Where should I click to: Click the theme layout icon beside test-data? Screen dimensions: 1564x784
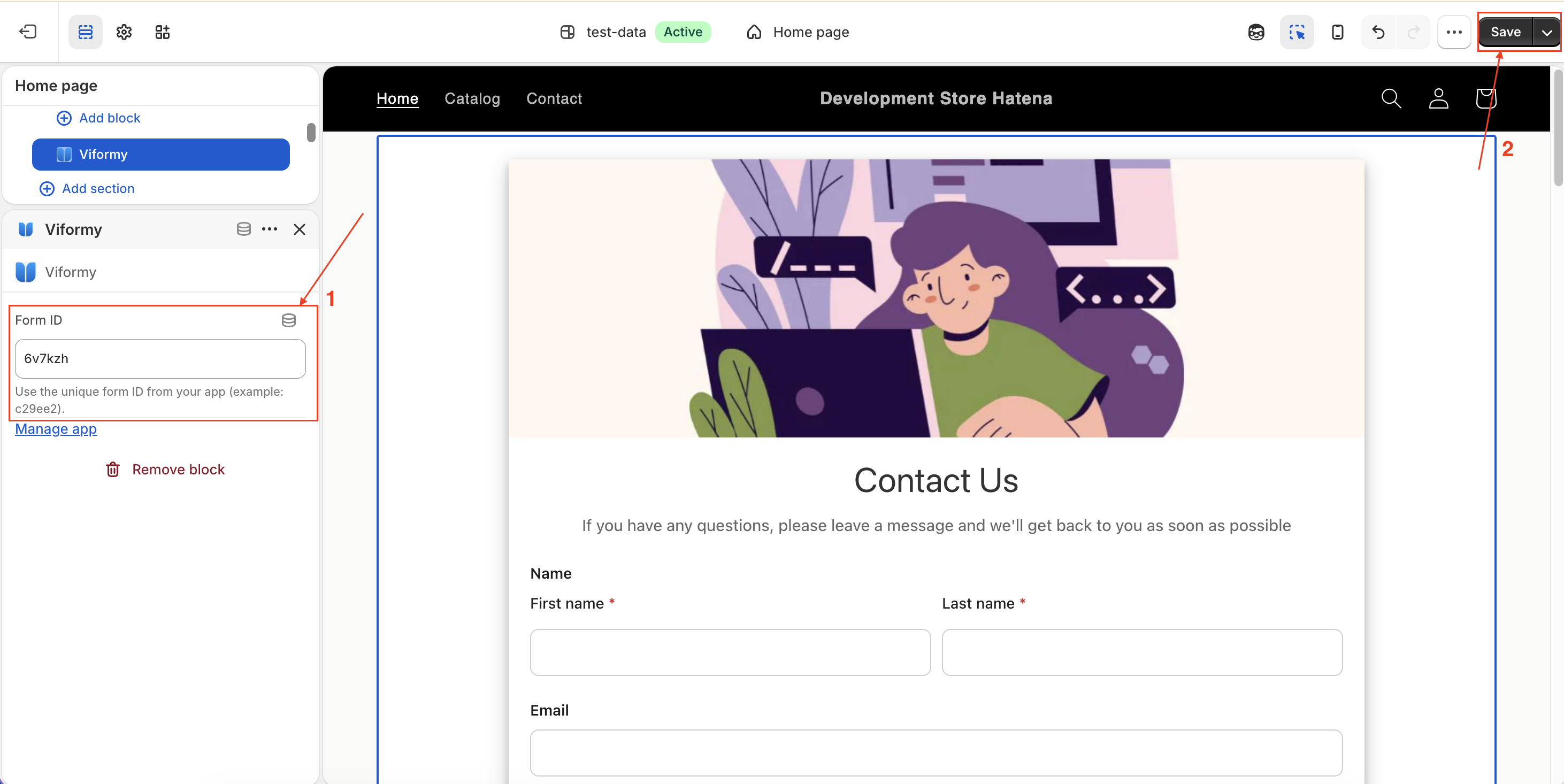click(x=567, y=32)
